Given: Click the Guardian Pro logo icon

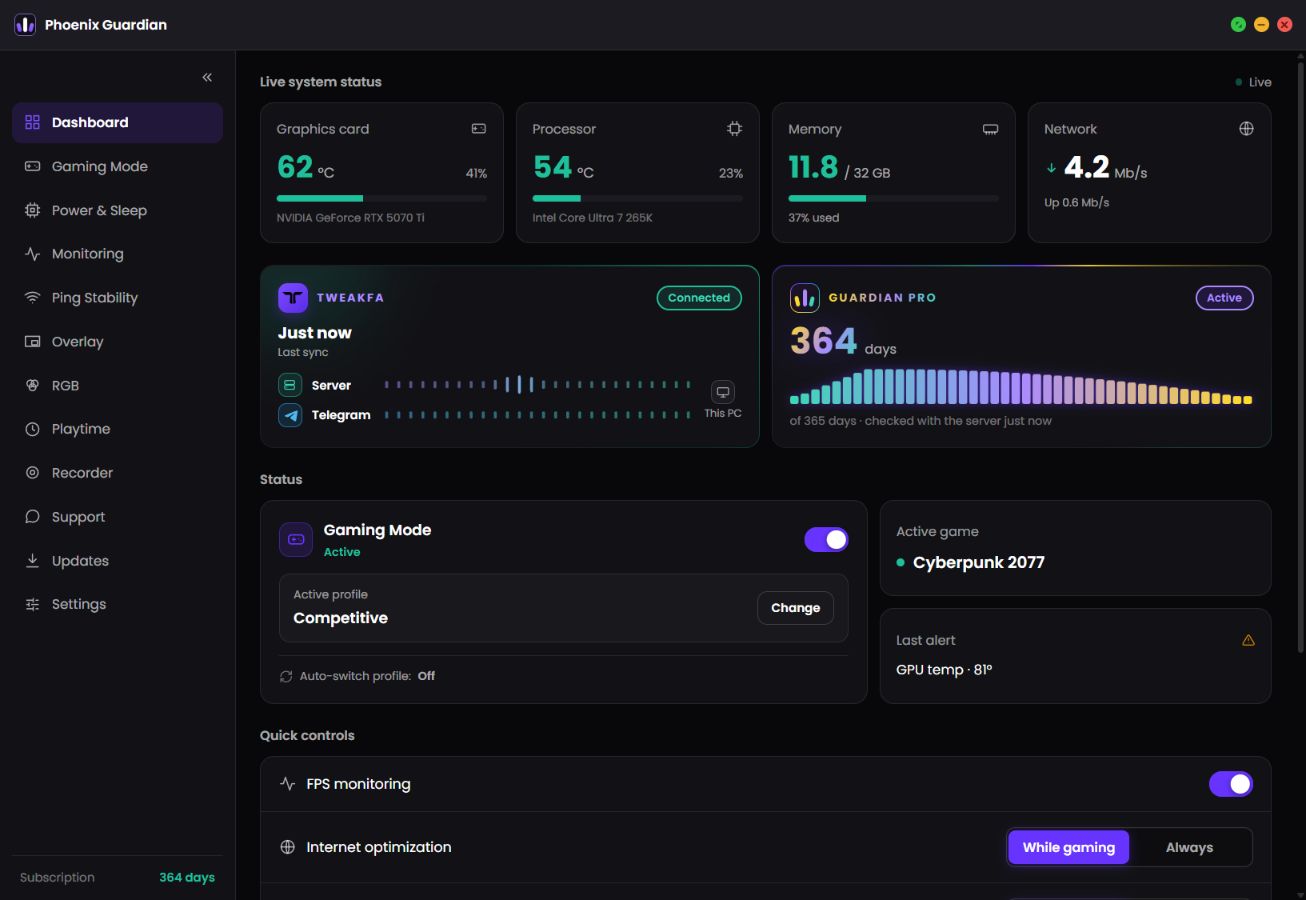Looking at the screenshot, I should coord(805,298).
